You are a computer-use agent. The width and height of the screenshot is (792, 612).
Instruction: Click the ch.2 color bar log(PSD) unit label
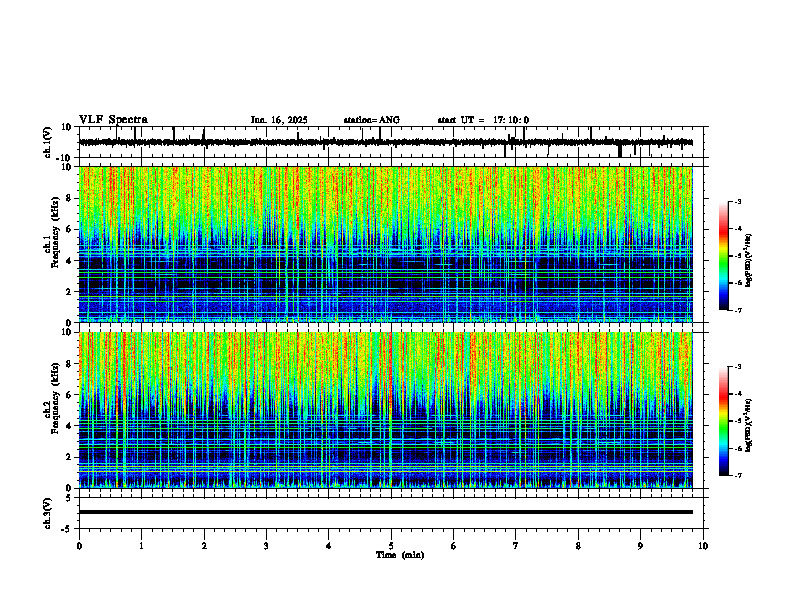pos(749,425)
